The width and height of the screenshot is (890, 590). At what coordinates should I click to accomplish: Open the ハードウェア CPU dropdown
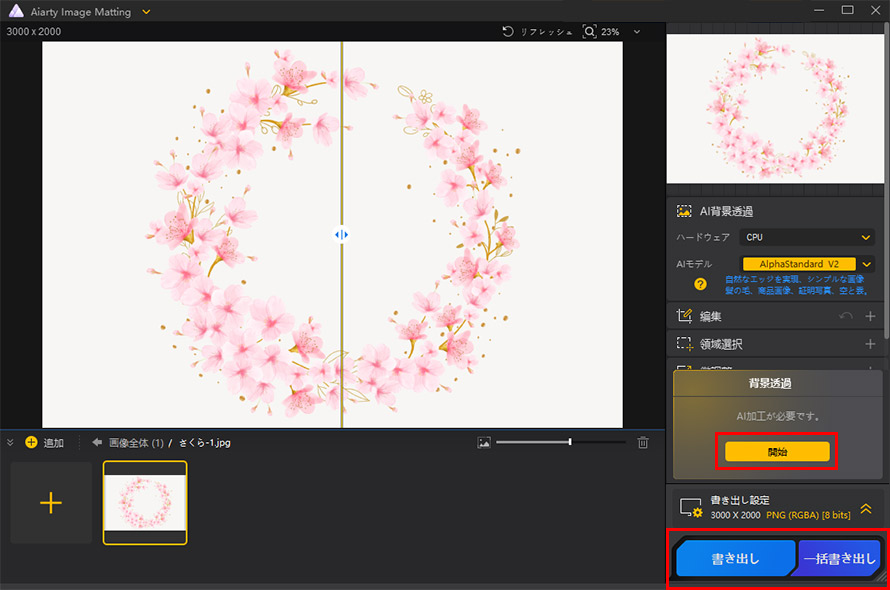[806, 237]
